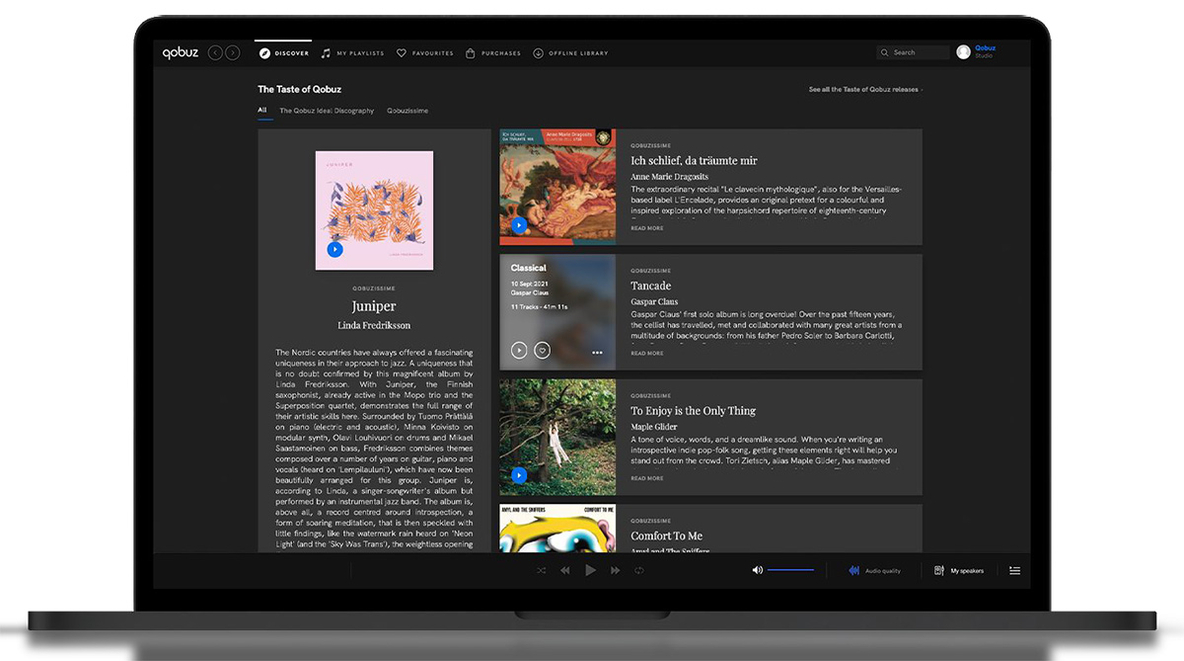Open My speakers output selection

[959, 570]
